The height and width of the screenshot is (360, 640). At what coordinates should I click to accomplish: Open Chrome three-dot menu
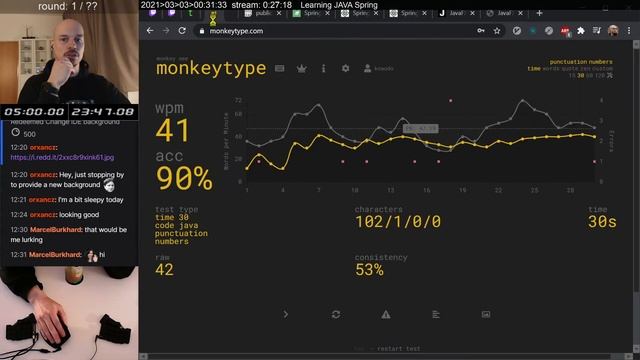click(629, 31)
